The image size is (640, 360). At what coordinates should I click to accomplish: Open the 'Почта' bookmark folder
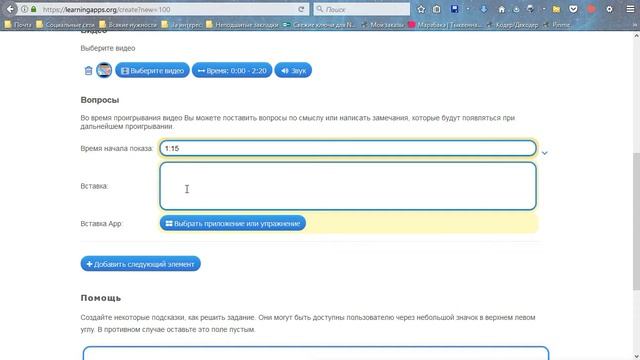coord(18,25)
